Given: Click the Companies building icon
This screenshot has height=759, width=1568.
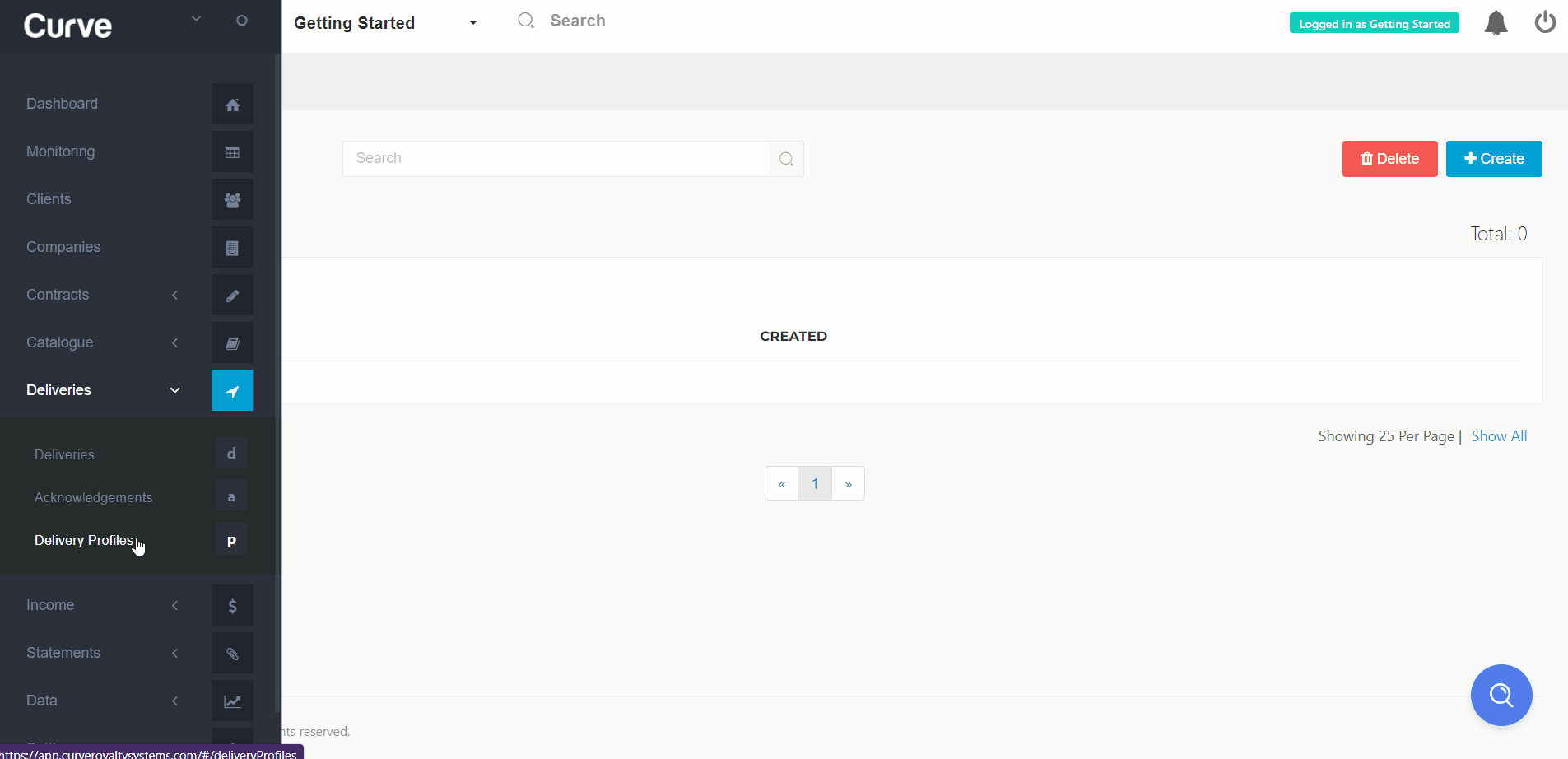Looking at the screenshot, I should [x=232, y=247].
